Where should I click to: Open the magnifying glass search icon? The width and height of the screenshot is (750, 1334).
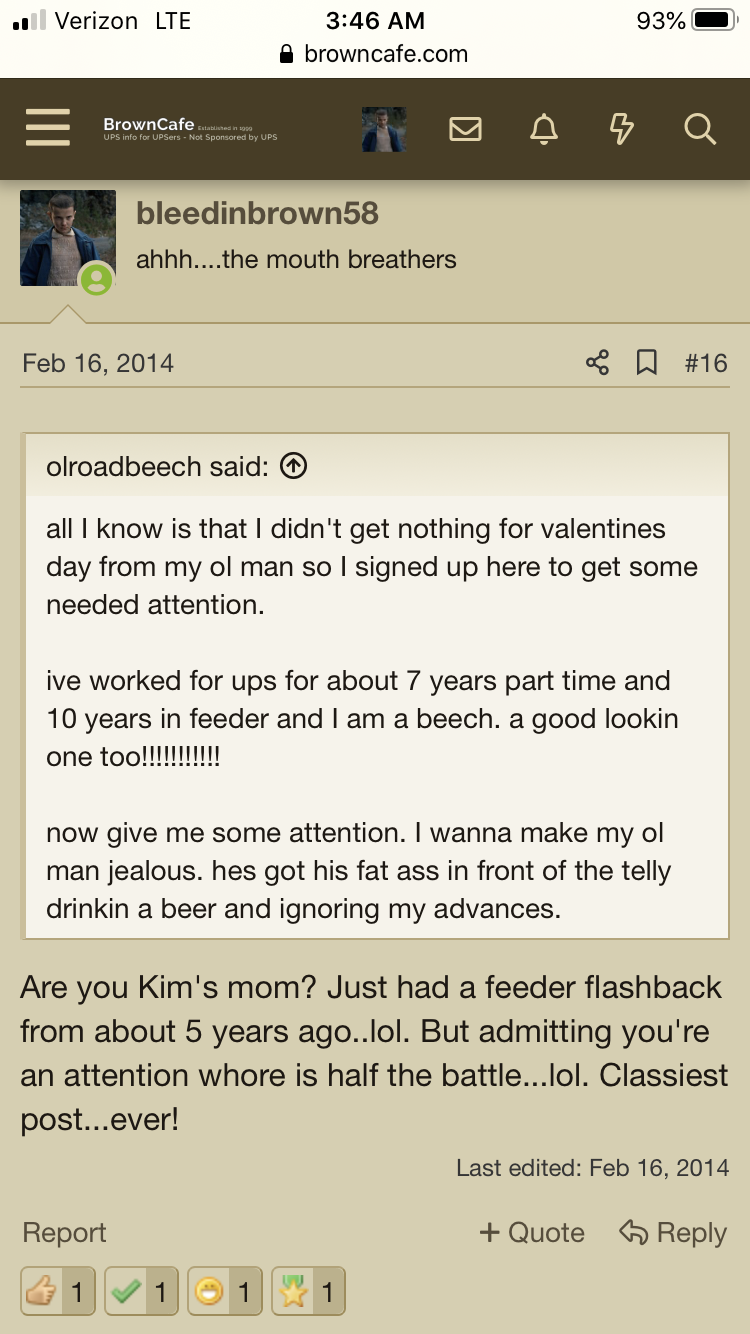point(699,129)
